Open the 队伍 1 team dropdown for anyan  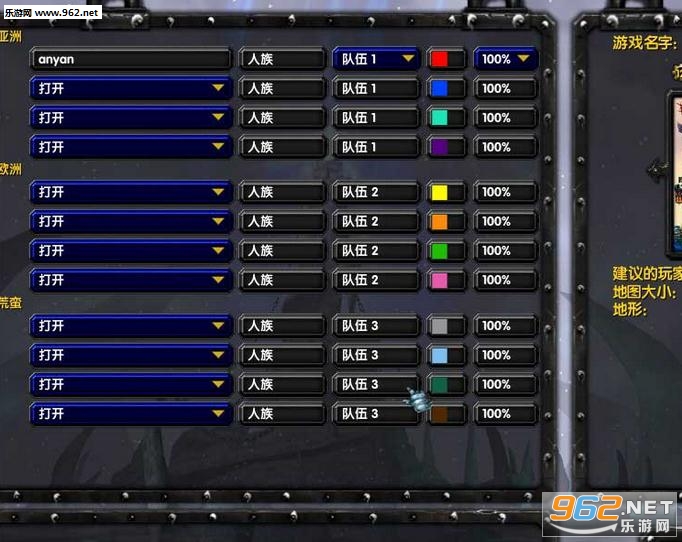(x=376, y=59)
